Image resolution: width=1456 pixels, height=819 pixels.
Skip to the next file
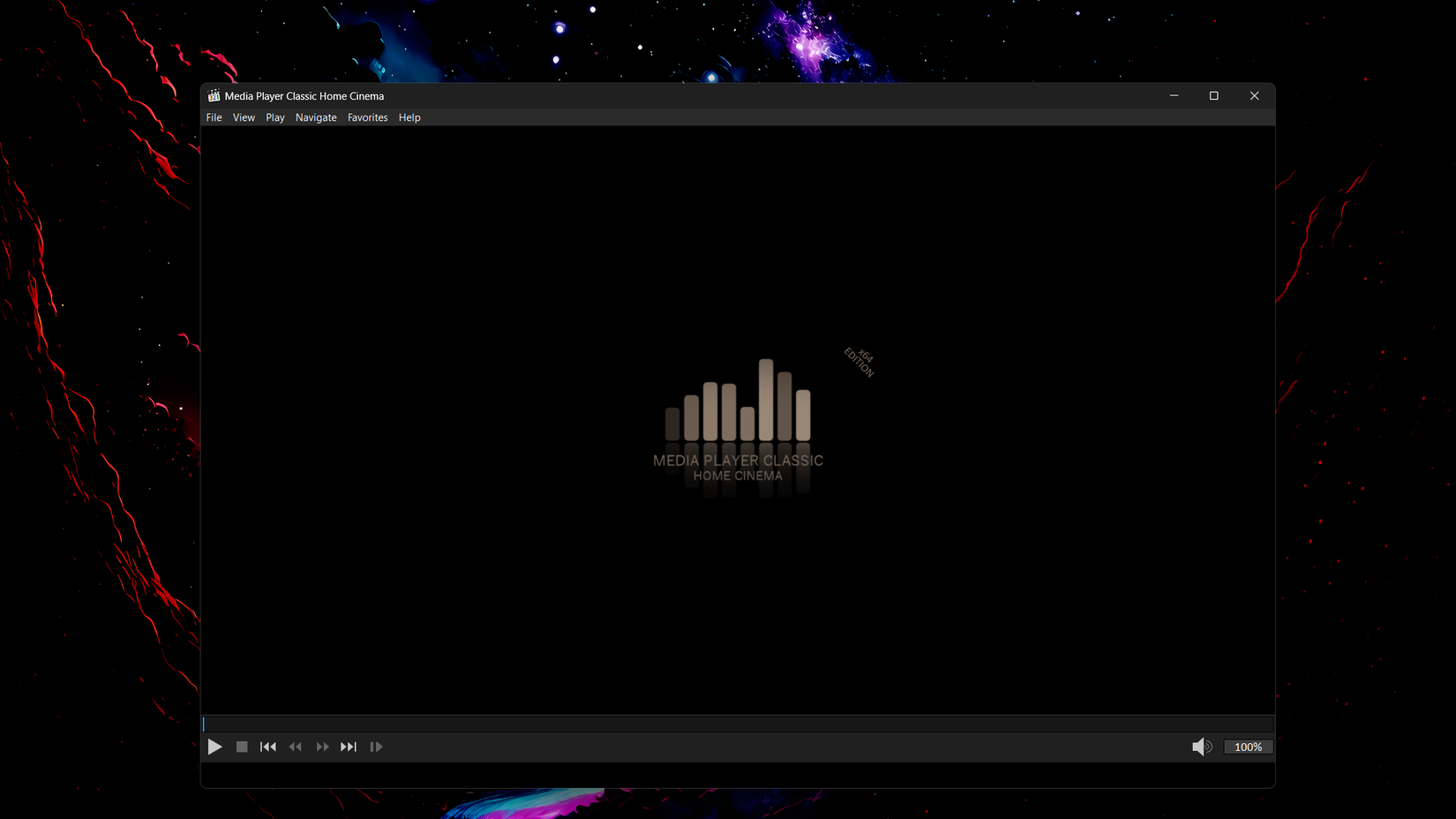pyautogui.click(x=349, y=747)
